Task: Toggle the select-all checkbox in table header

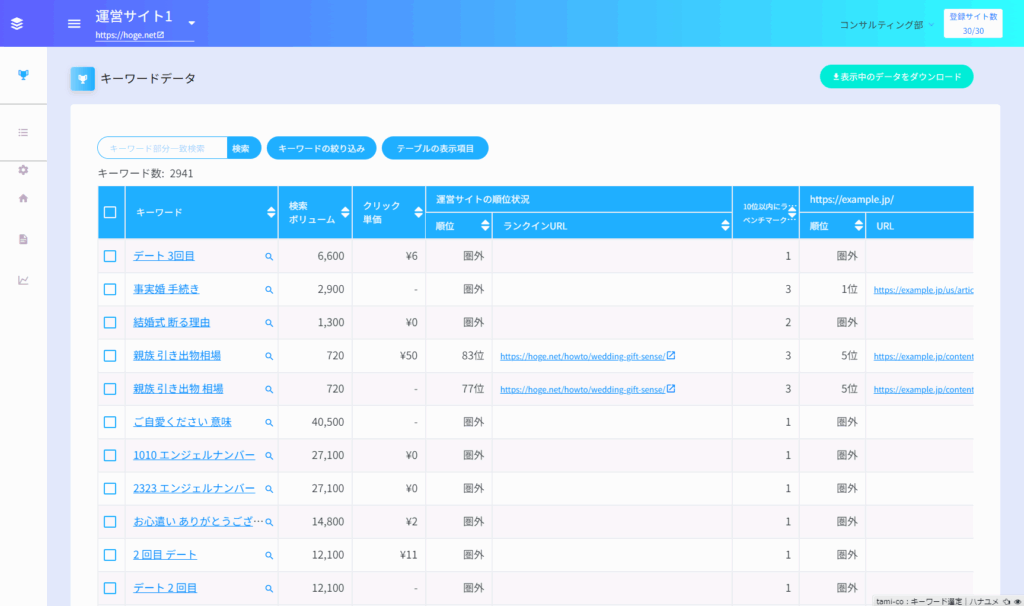Action: click(x=110, y=212)
